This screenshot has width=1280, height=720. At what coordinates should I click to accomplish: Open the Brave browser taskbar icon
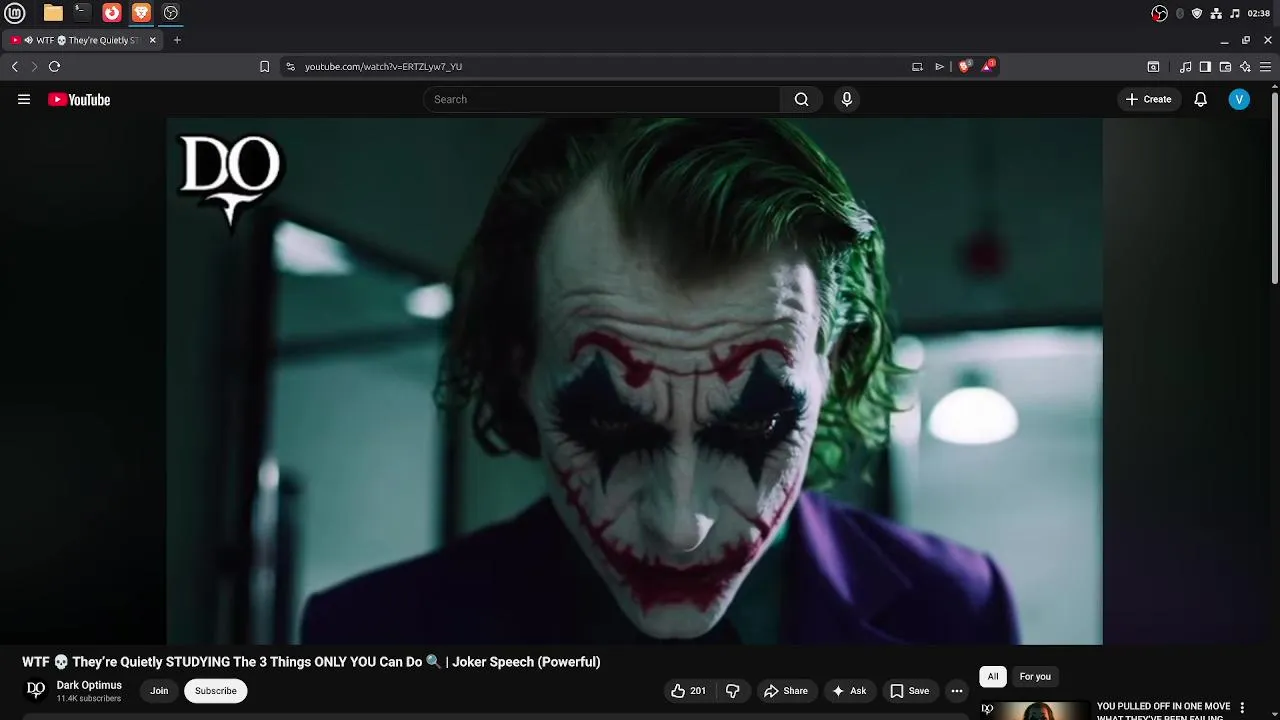point(141,13)
